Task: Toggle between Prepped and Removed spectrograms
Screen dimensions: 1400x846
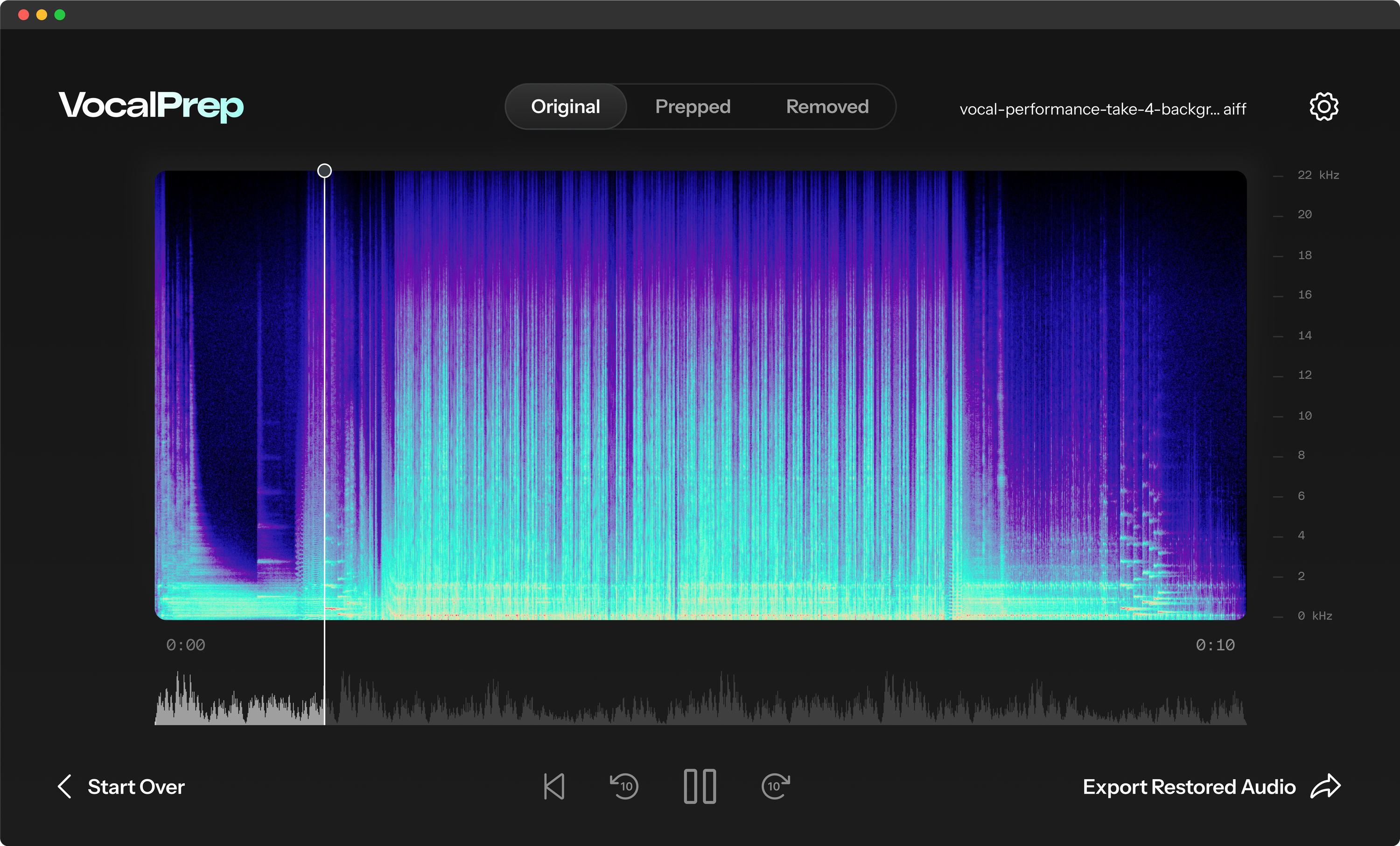Action: point(693,106)
